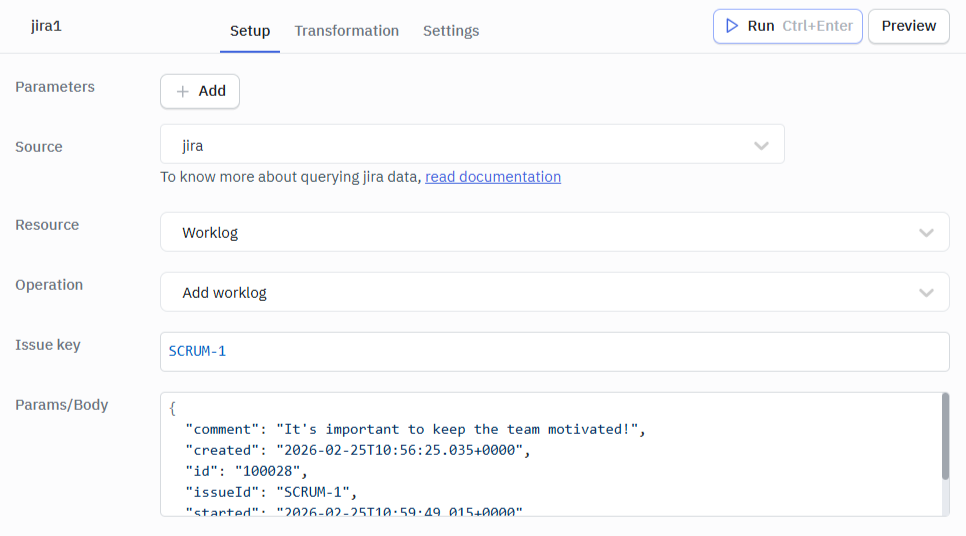The height and width of the screenshot is (536, 966).
Task: Click the Params/Body label
Action: pos(62,405)
